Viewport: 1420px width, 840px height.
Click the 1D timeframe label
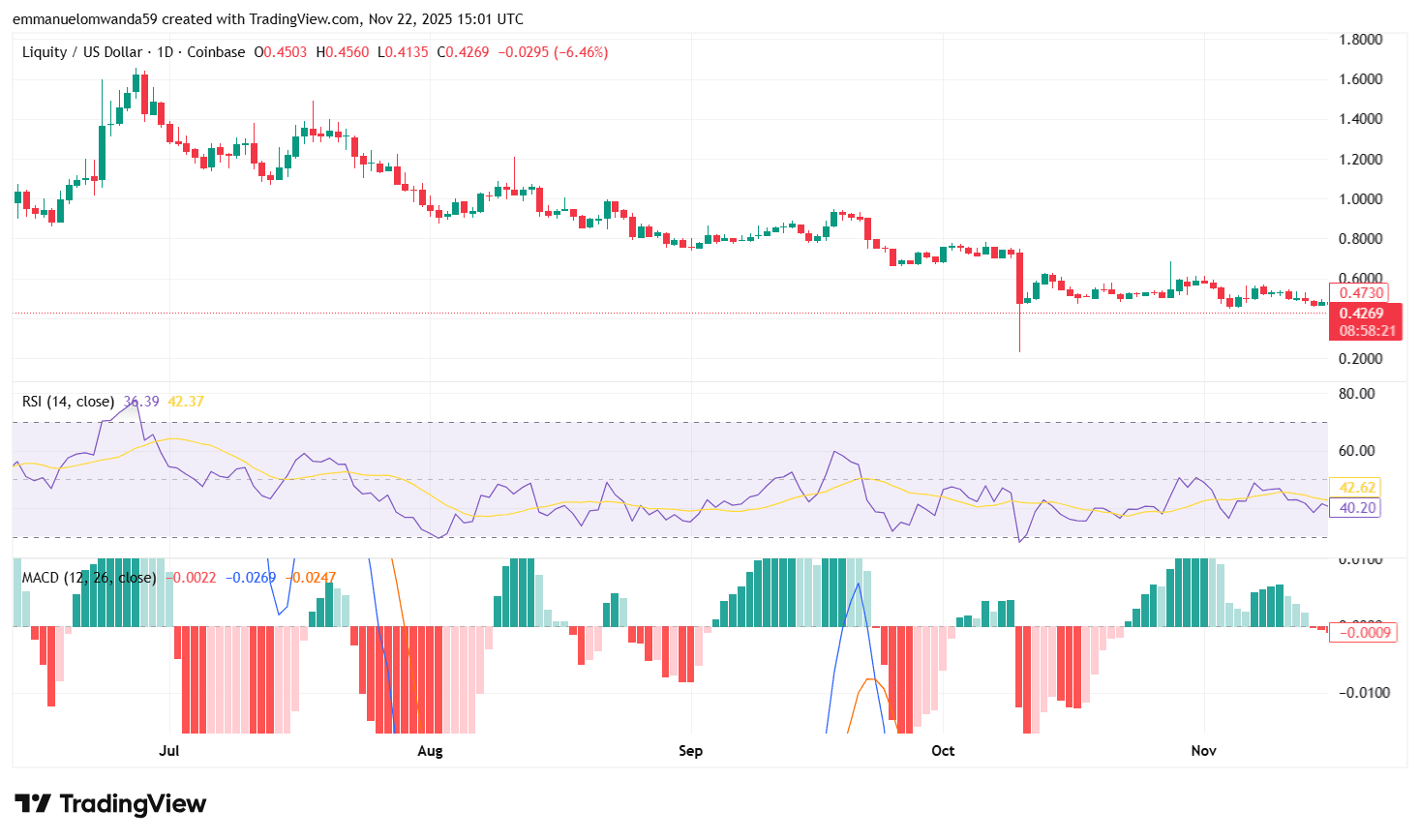click(x=166, y=52)
